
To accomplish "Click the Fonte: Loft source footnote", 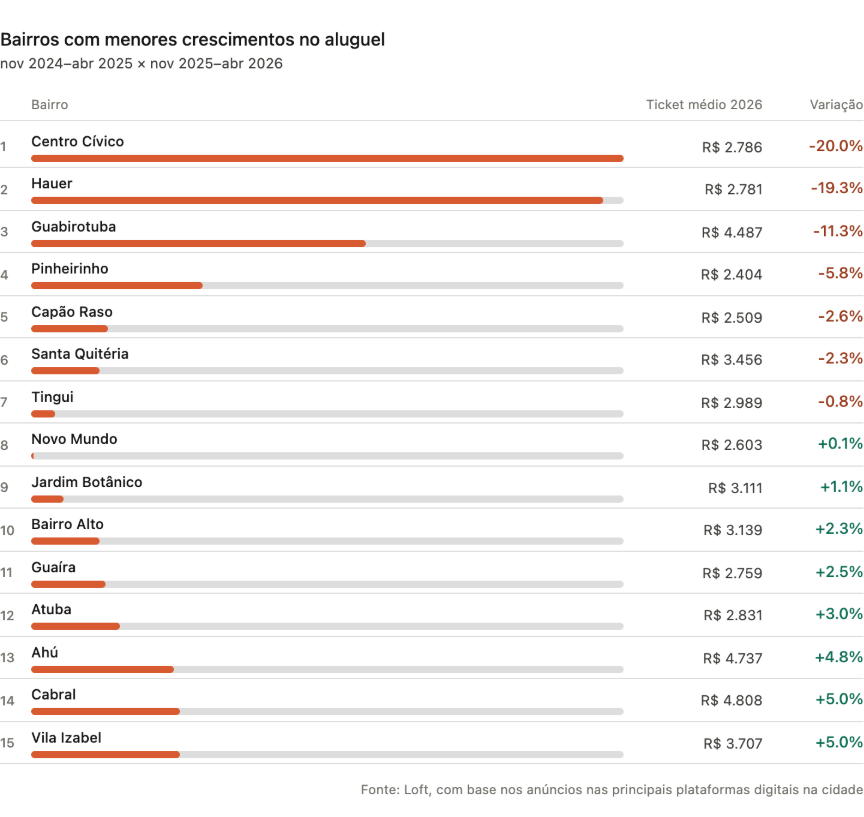I will pos(611,790).
